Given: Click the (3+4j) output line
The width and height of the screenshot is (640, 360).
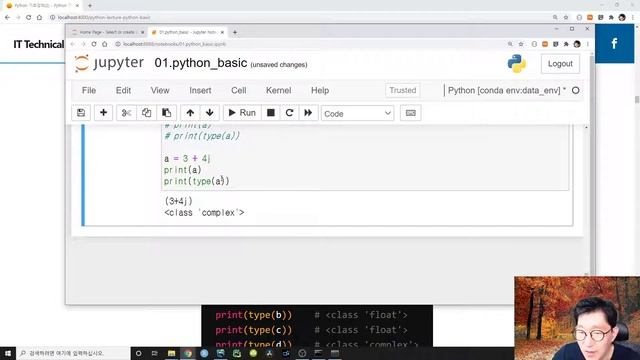Looking at the screenshot, I should pos(178,201).
